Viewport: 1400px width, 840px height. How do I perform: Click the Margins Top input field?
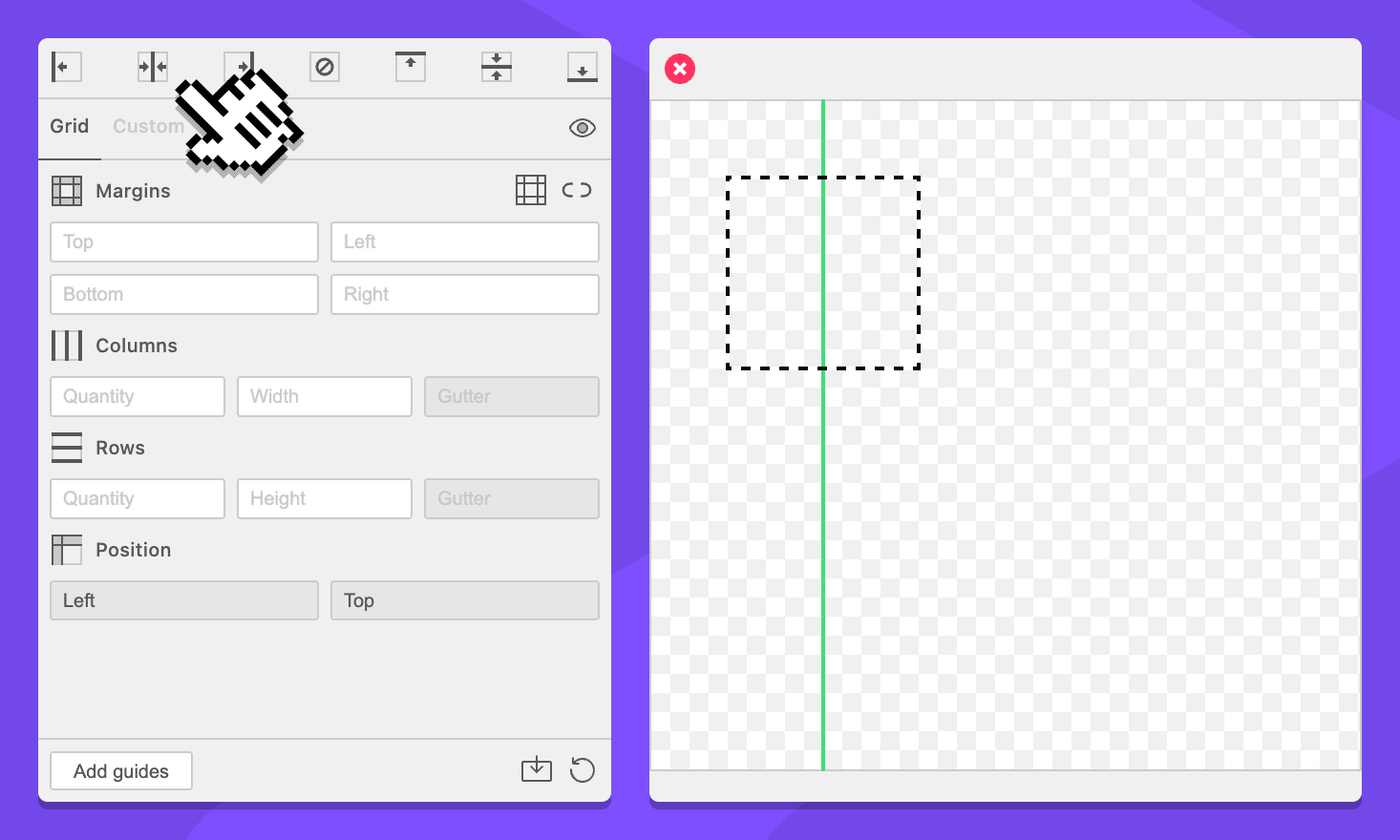click(184, 242)
